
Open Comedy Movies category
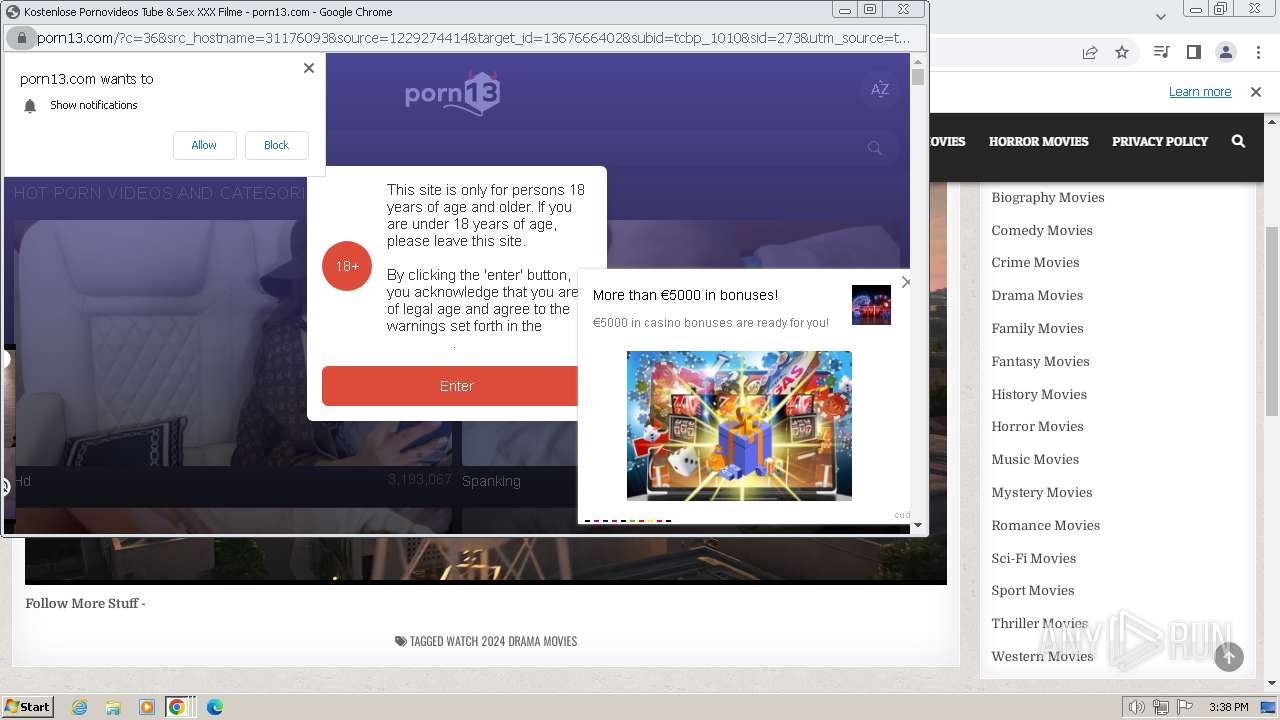(1042, 230)
